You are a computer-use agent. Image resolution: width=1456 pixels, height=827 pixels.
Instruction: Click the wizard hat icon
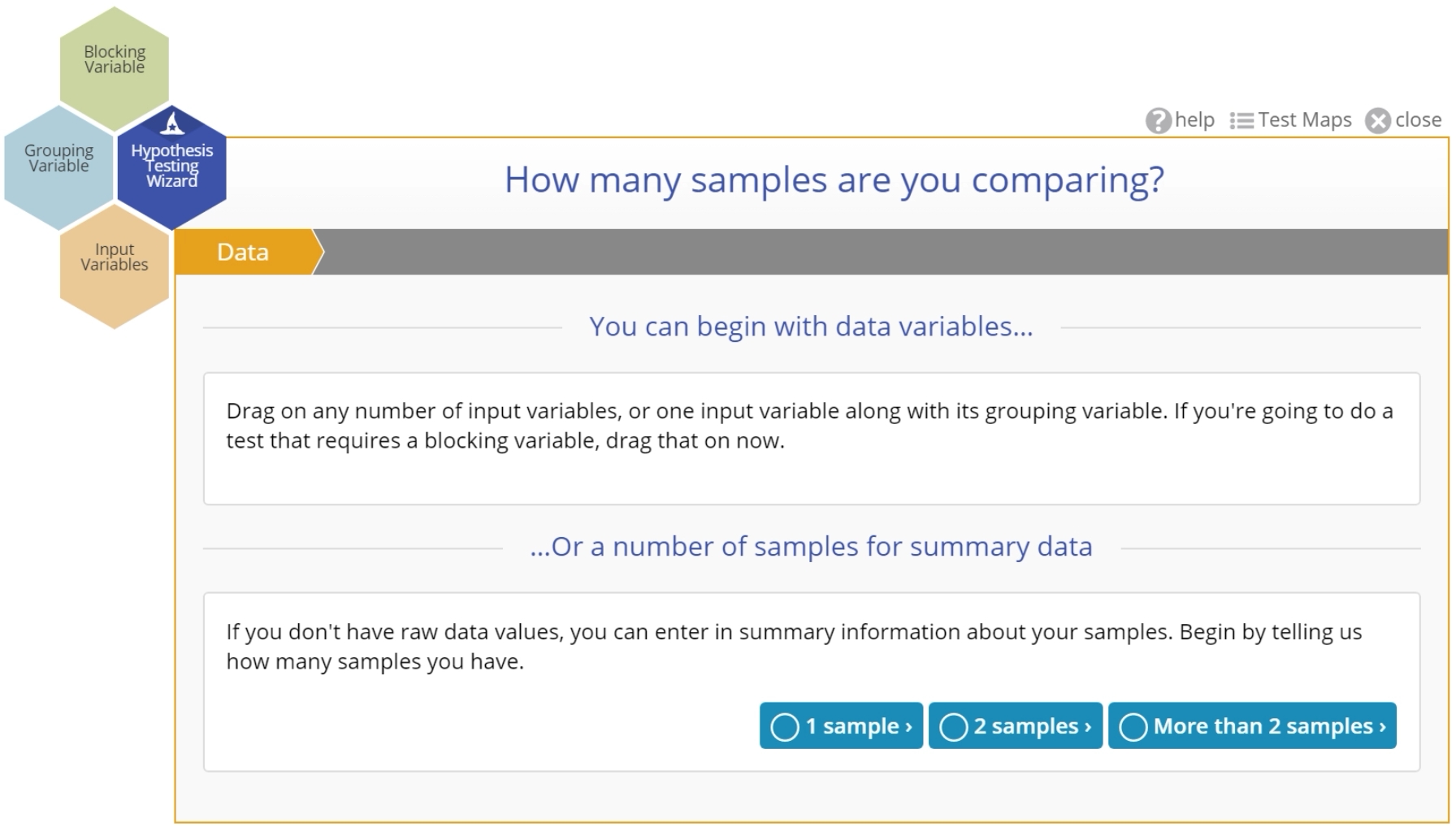point(171,123)
